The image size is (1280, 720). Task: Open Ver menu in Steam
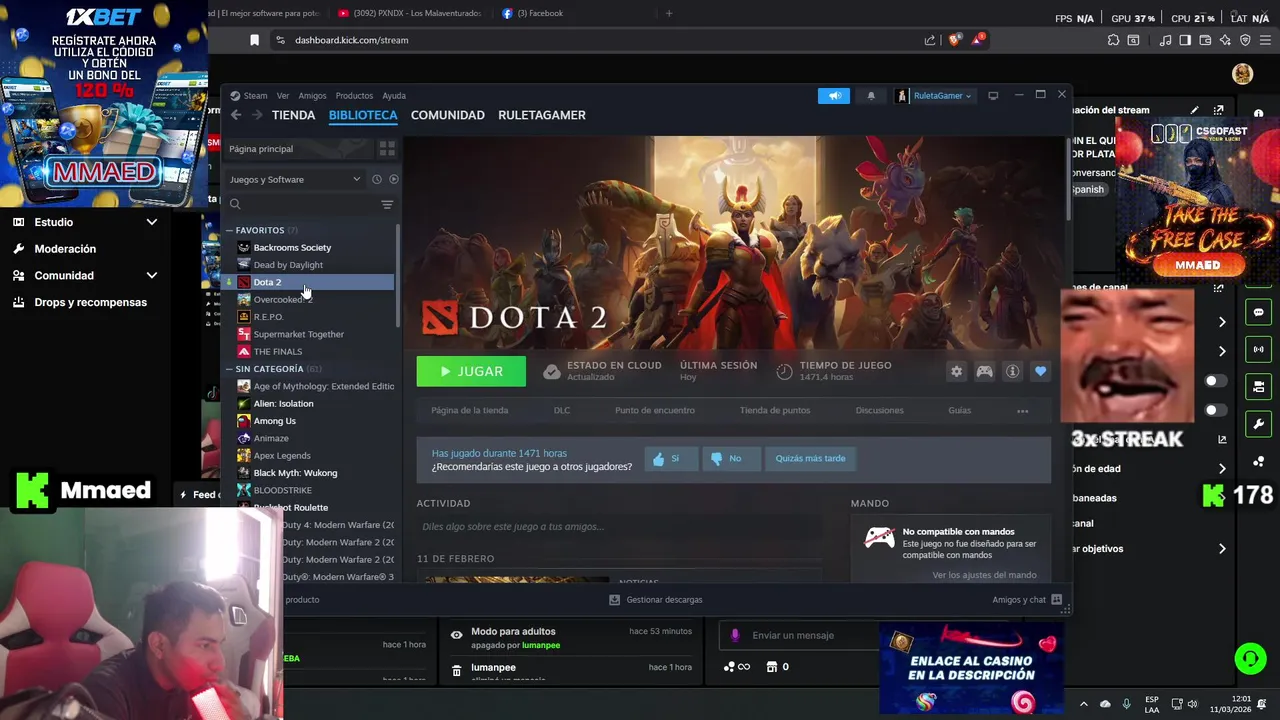coord(283,96)
